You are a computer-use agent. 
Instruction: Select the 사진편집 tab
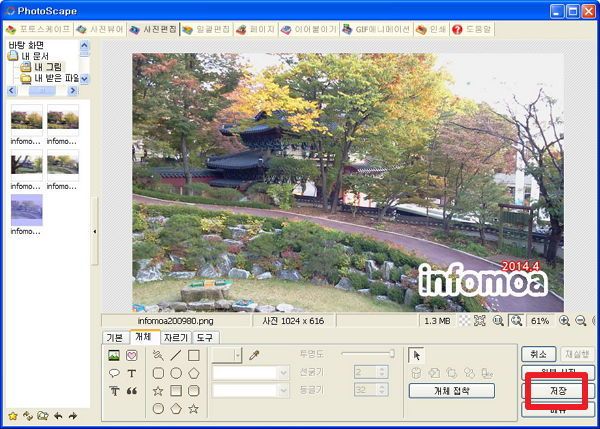(153, 29)
